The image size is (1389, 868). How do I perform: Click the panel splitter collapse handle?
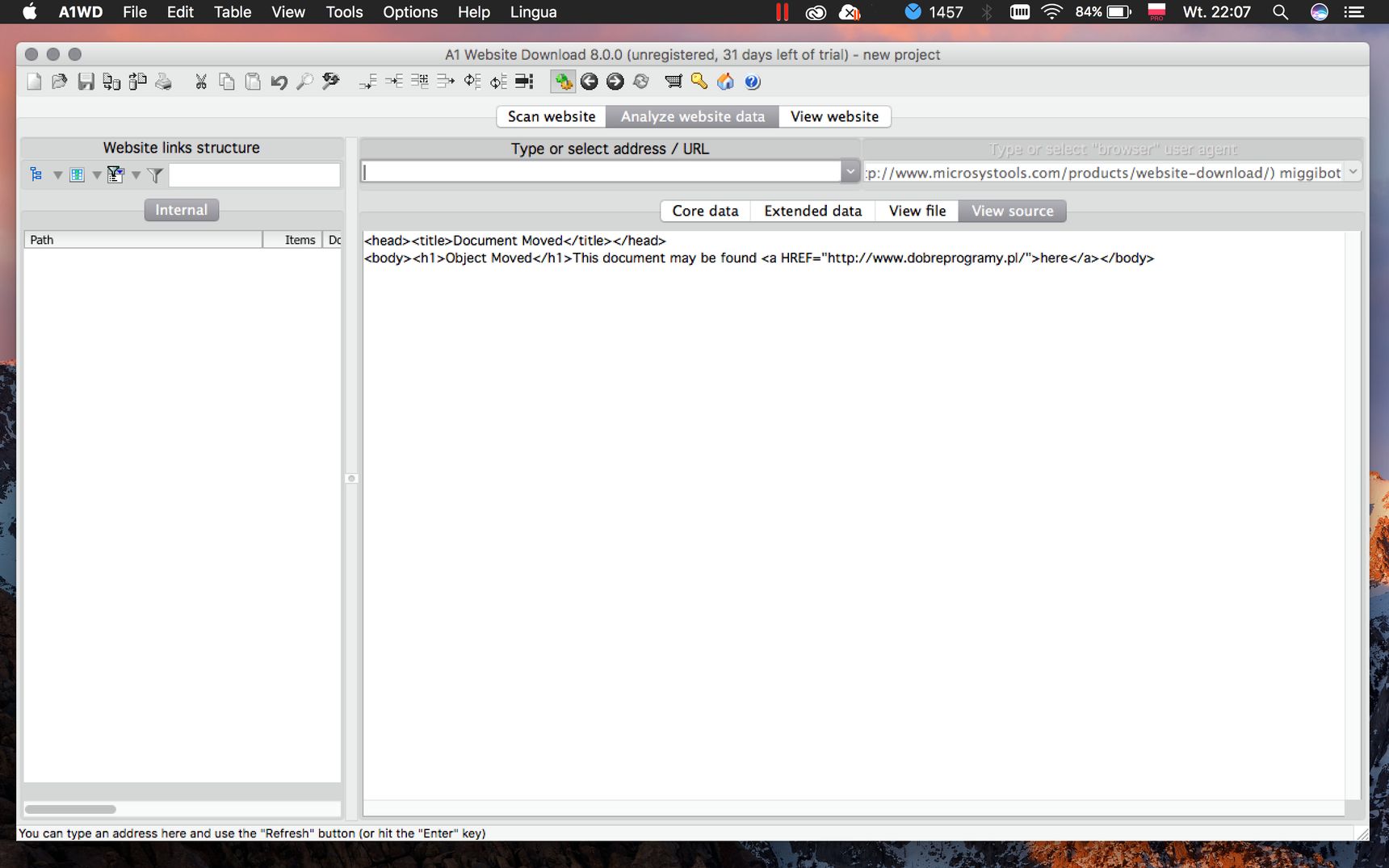(x=351, y=478)
